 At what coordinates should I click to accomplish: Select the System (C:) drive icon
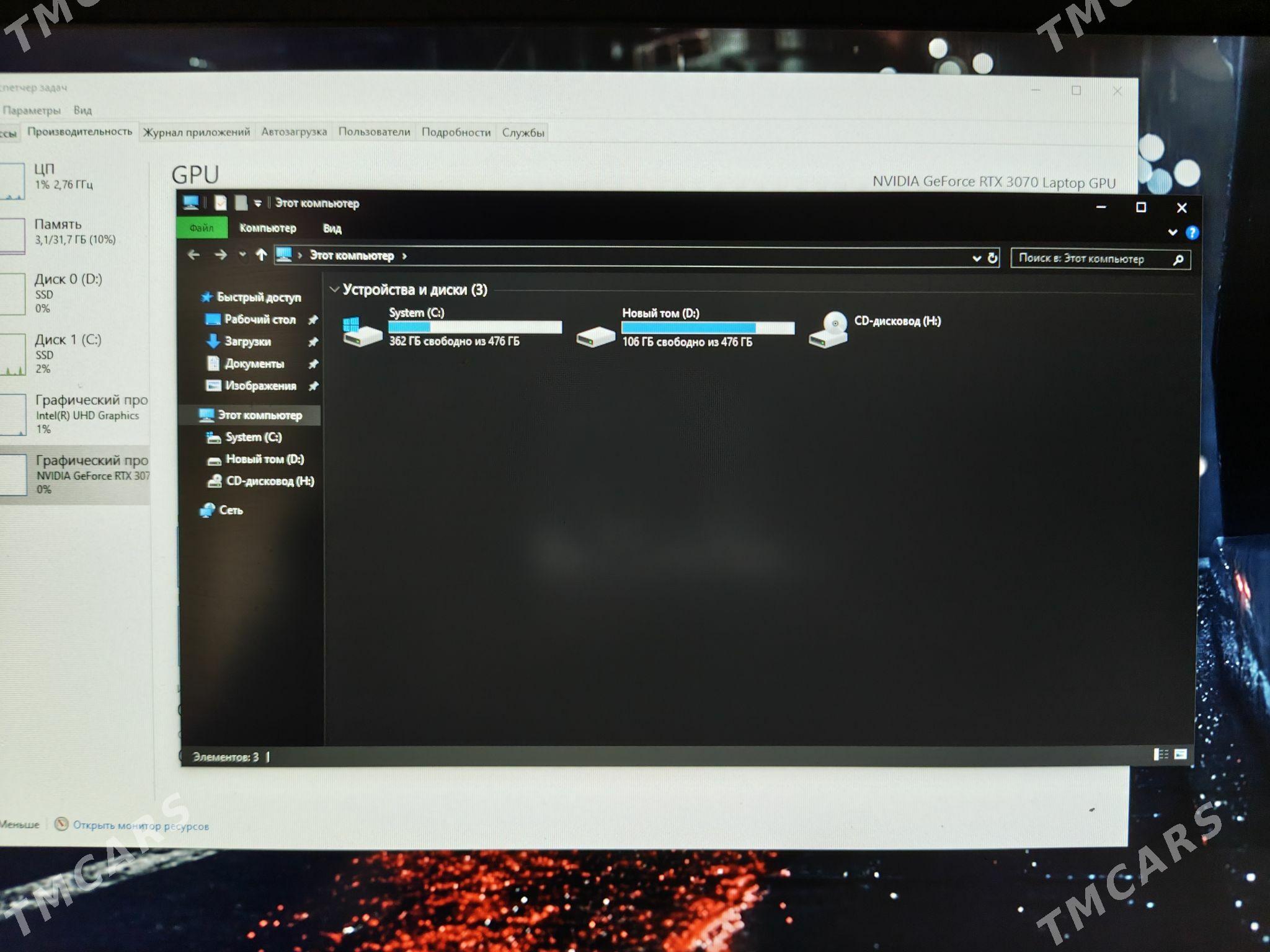tap(362, 331)
